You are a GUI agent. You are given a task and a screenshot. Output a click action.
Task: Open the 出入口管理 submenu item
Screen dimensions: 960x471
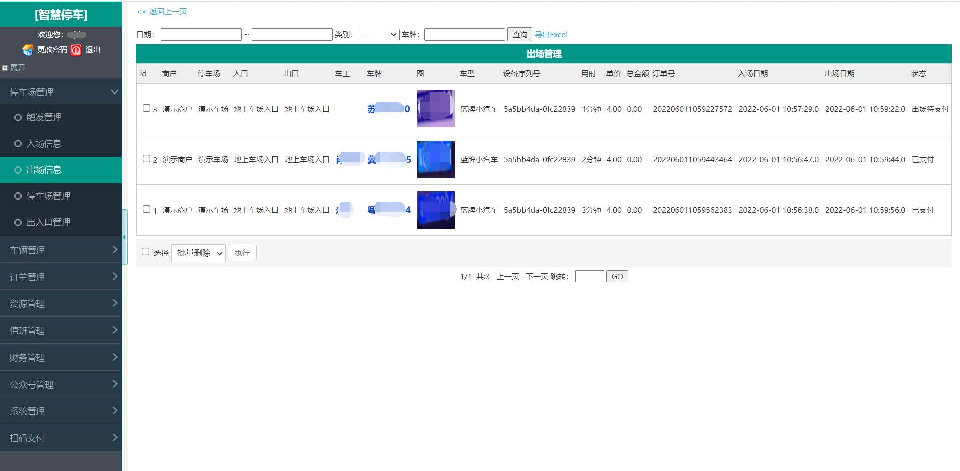tap(61, 222)
